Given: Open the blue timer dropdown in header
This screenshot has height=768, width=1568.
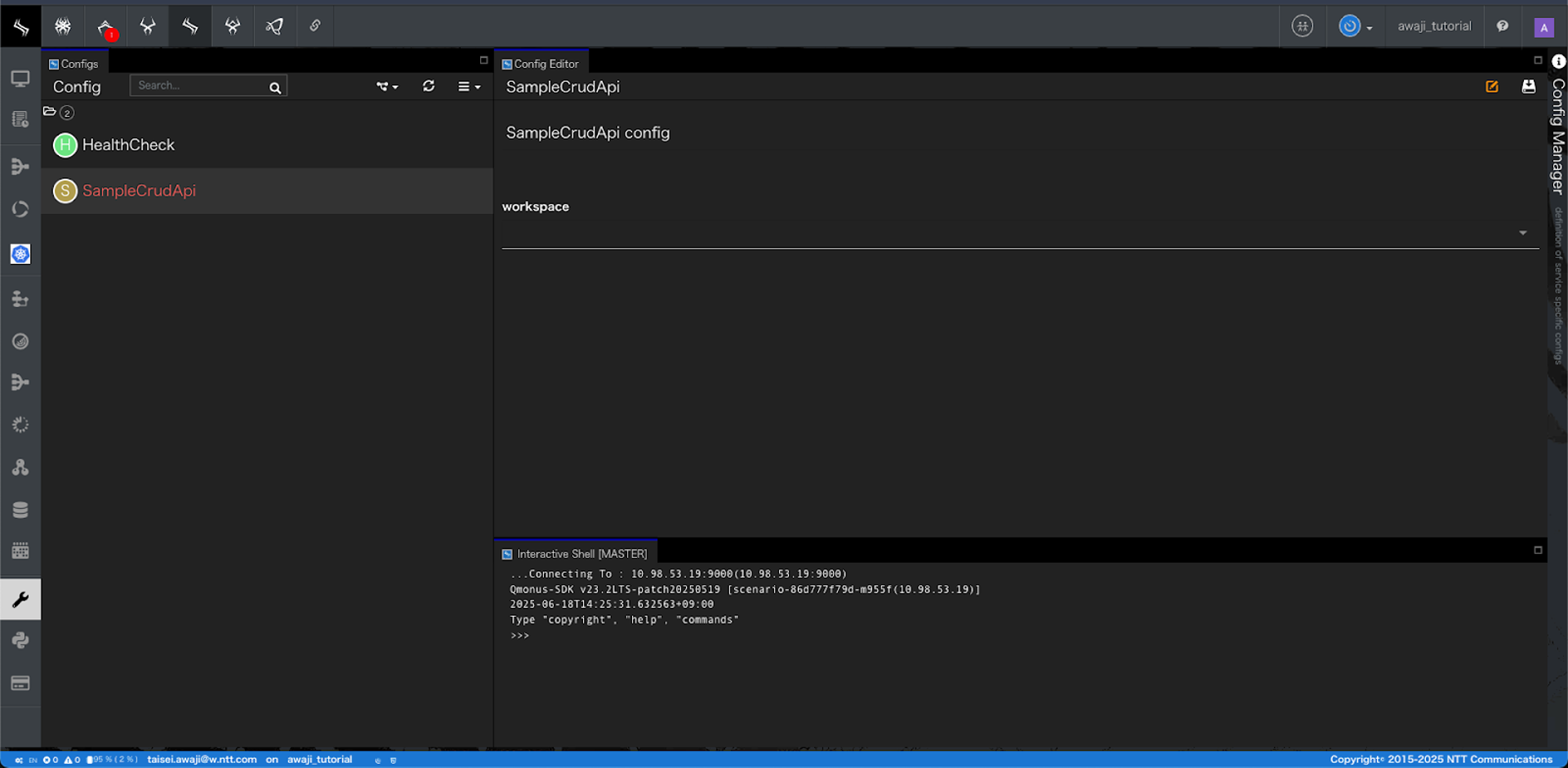Looking at the screenshot, I should point(1355,27).
